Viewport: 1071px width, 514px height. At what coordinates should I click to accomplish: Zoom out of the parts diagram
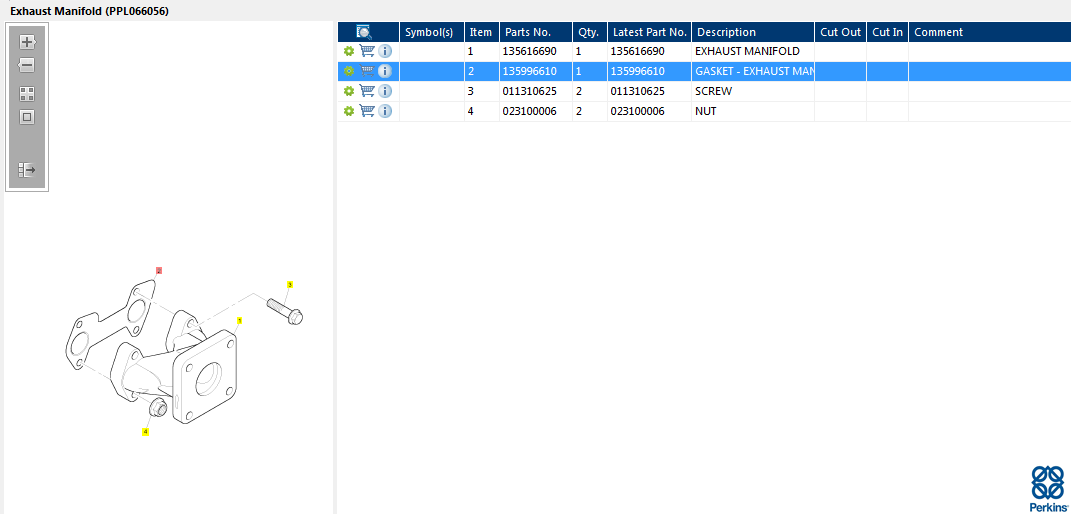(27, 66)
